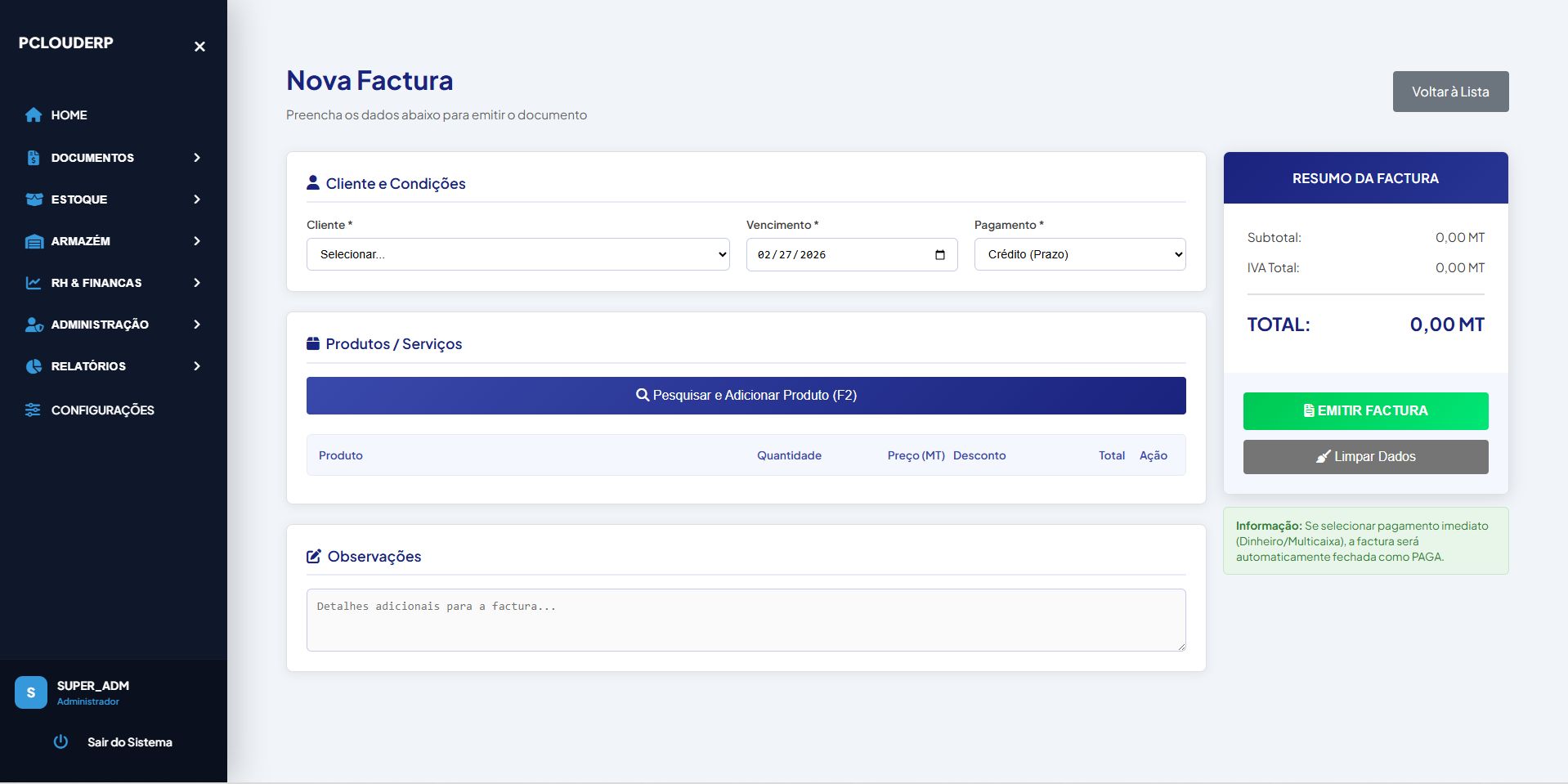Expand the Documentos submenu chevron
The width and height of the screenshot is (1568, 784).
point(197,158)
